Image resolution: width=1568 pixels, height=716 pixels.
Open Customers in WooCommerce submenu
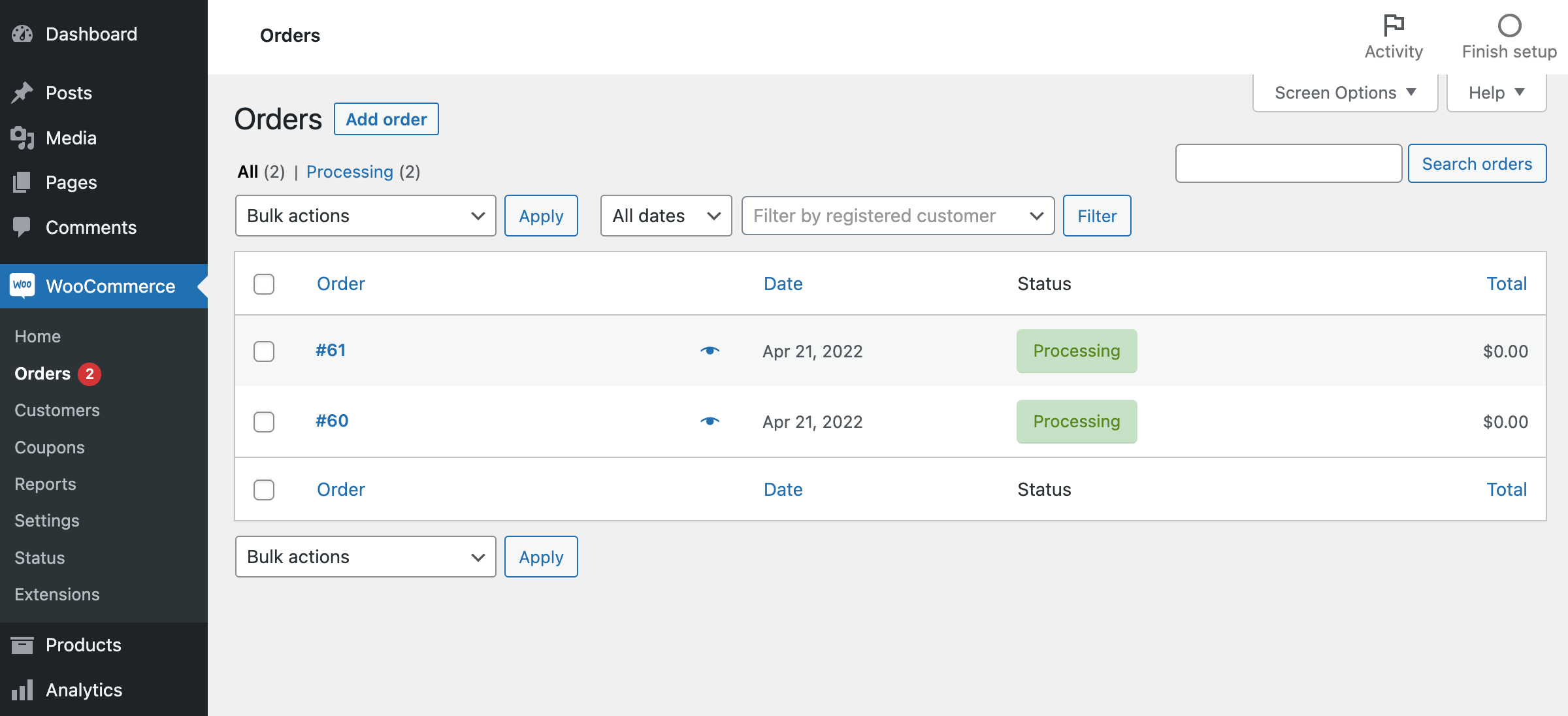pos(57,410)
